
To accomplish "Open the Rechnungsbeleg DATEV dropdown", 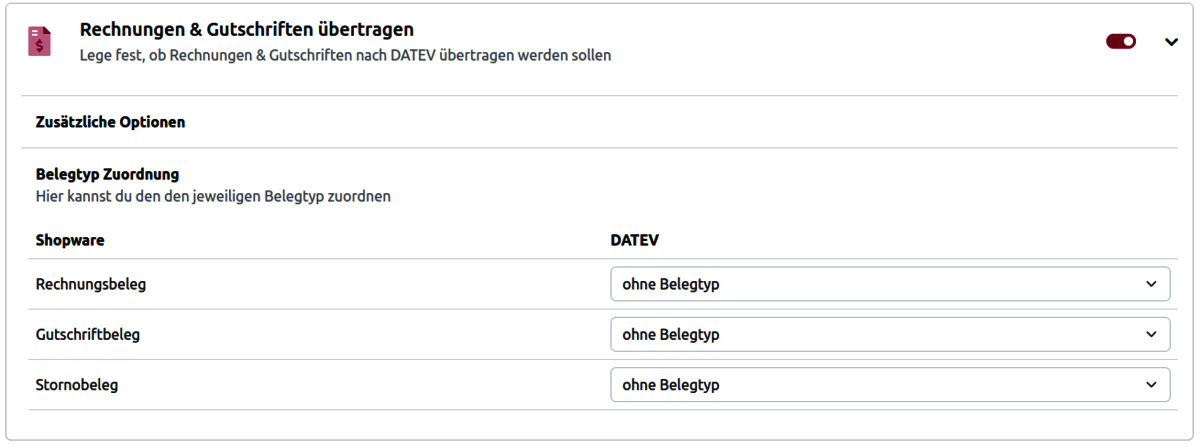I will [890, 284].
